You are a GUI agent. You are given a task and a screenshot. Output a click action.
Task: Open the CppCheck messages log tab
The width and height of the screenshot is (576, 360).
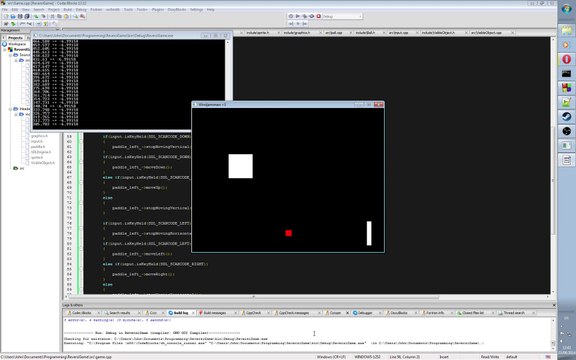[294, 313]
